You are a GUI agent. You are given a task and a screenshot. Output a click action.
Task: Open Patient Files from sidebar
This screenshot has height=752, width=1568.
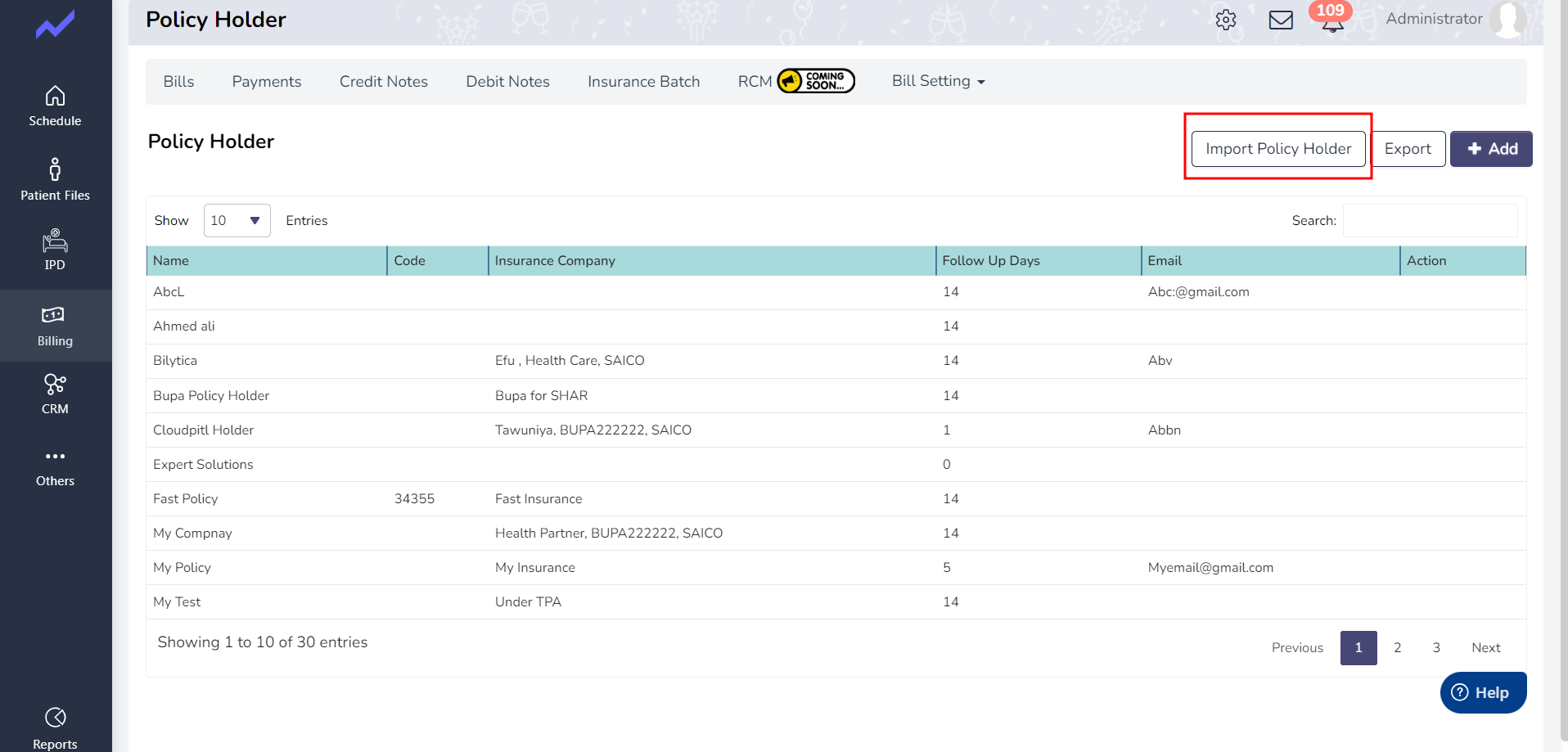(x=55, y=179)
